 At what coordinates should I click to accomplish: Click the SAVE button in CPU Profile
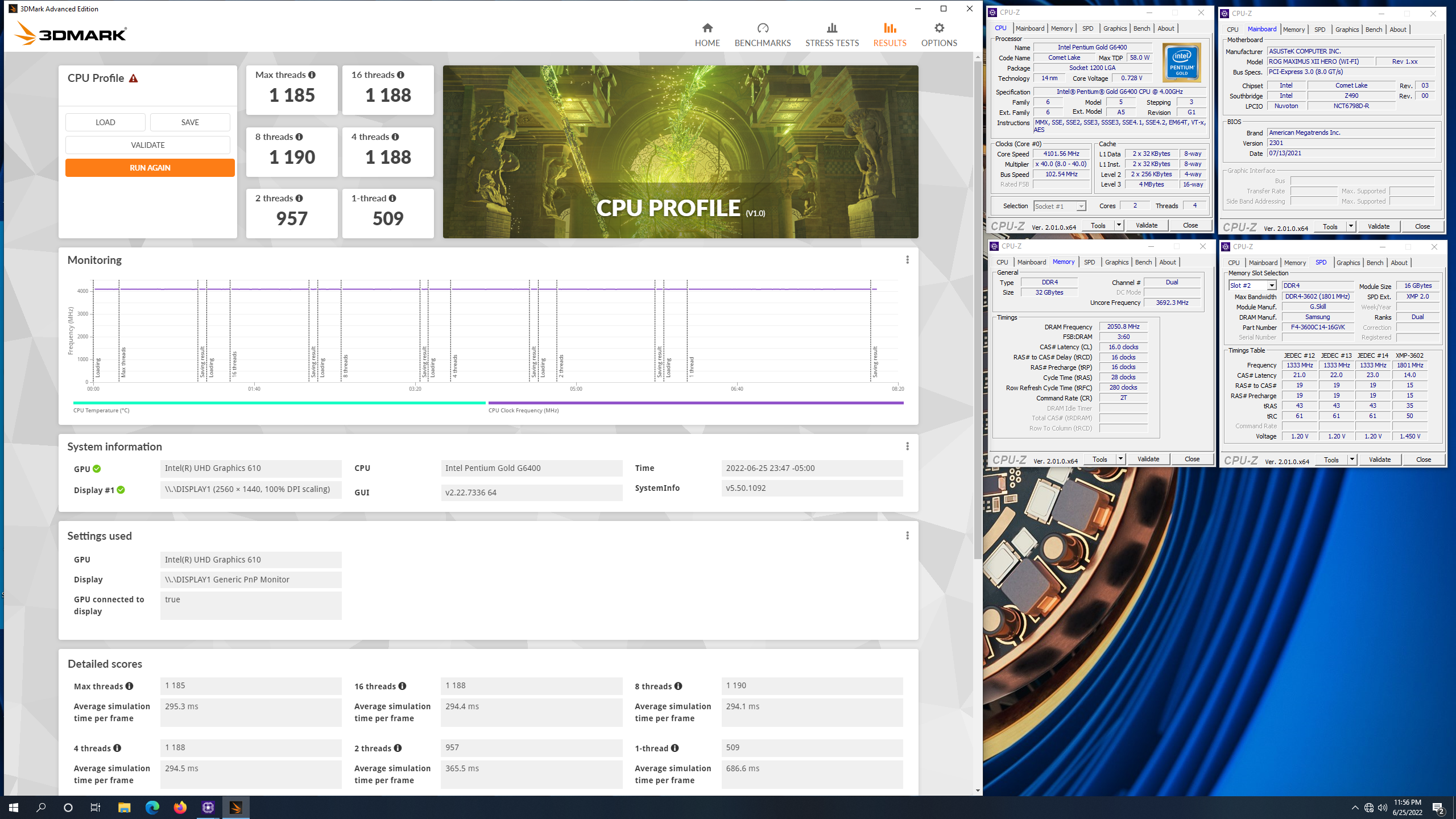(190, 122)
